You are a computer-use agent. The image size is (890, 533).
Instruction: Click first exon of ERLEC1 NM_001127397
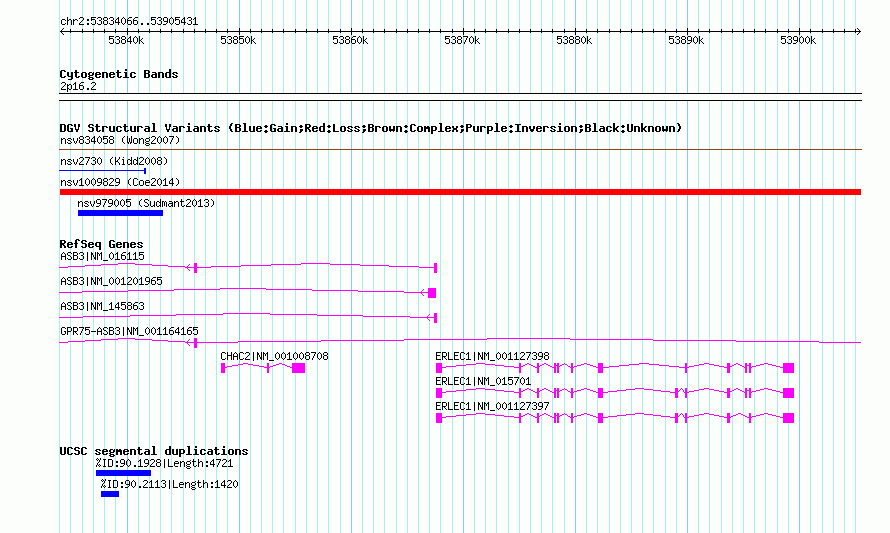[x=439, y=418]
